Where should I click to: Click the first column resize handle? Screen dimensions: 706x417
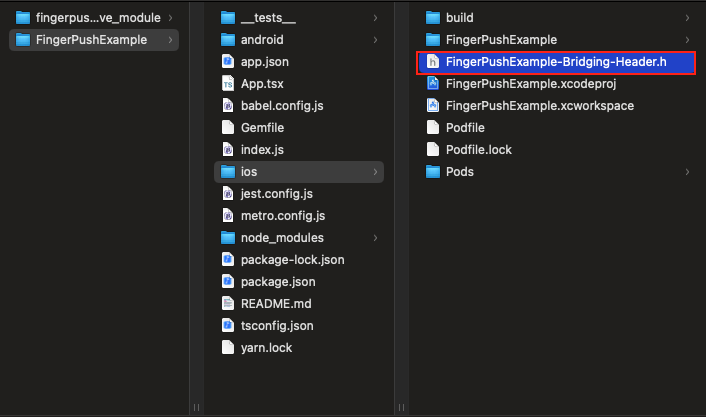click(x=196, y=407)
